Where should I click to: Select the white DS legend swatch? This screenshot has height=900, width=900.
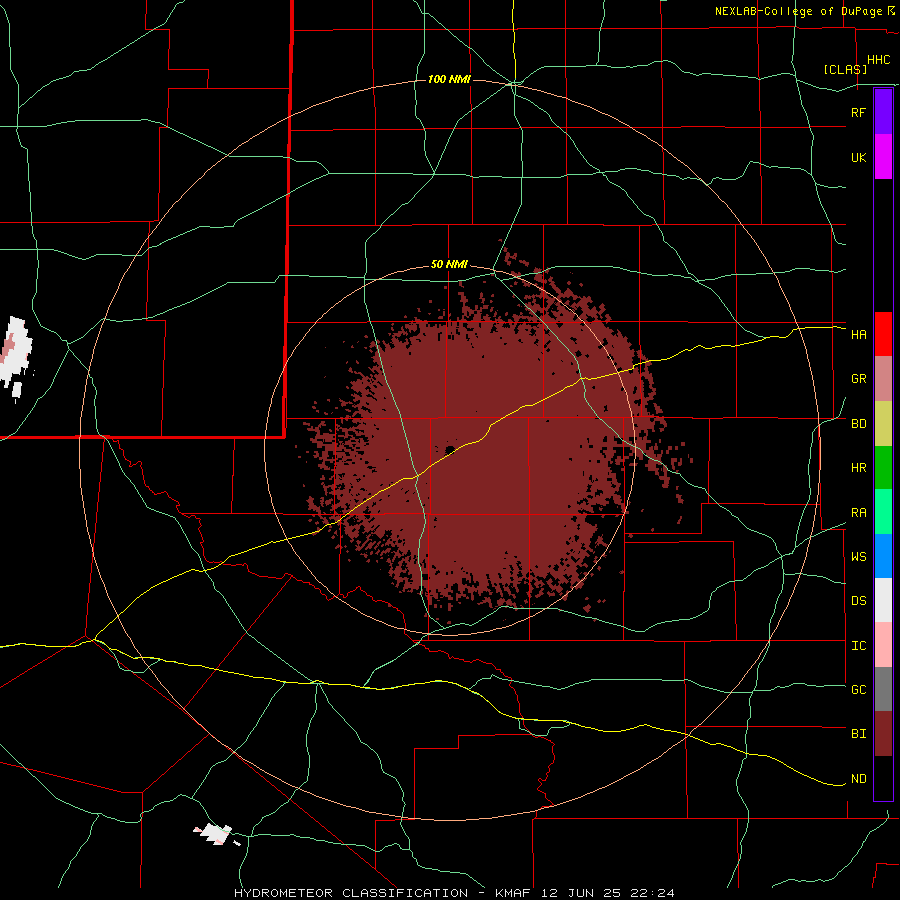tap(883, 600)
